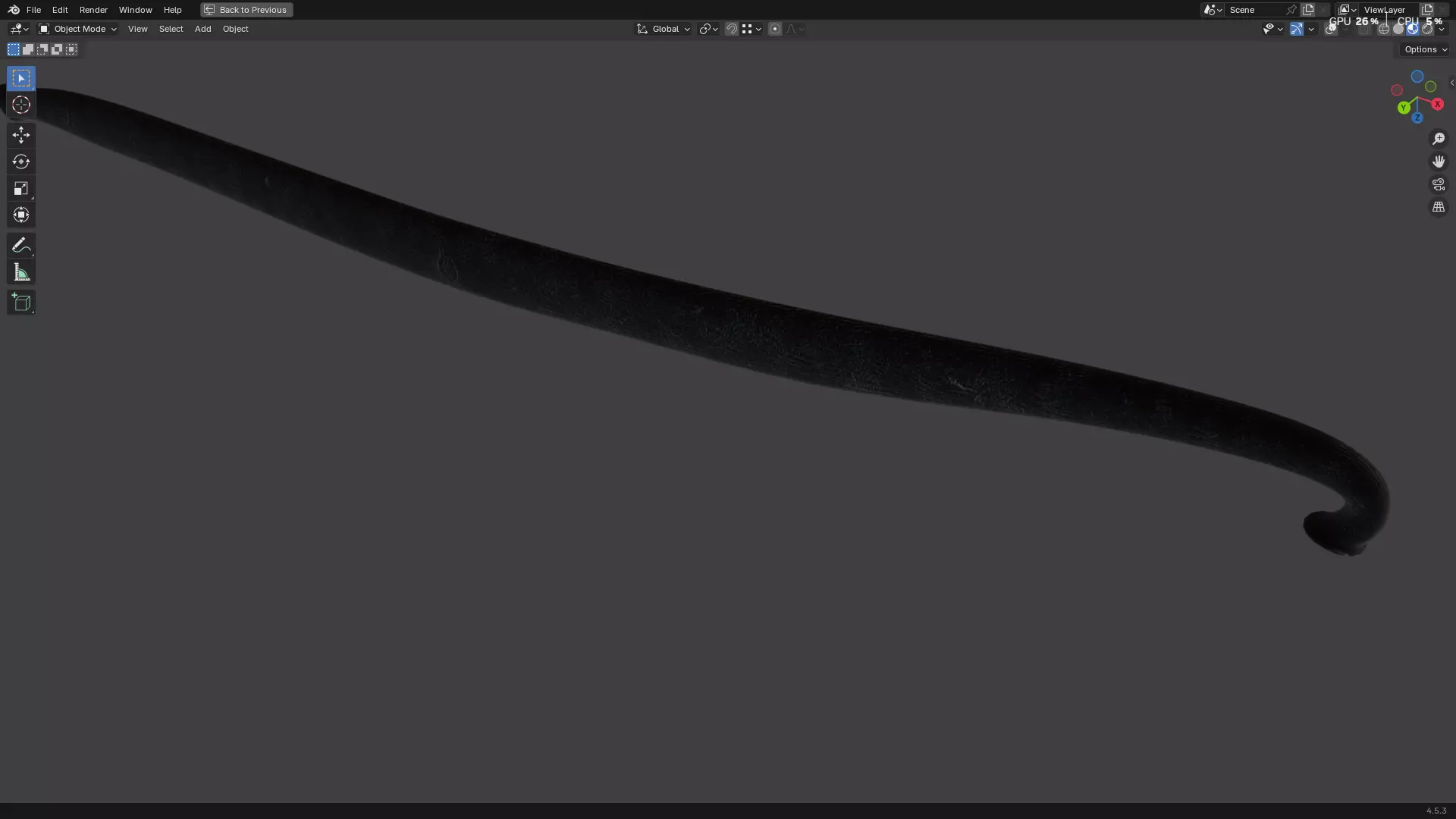This screenshot has height=819, width=1456.
Task: Set selection mode to Subtract
Action: 42,49
